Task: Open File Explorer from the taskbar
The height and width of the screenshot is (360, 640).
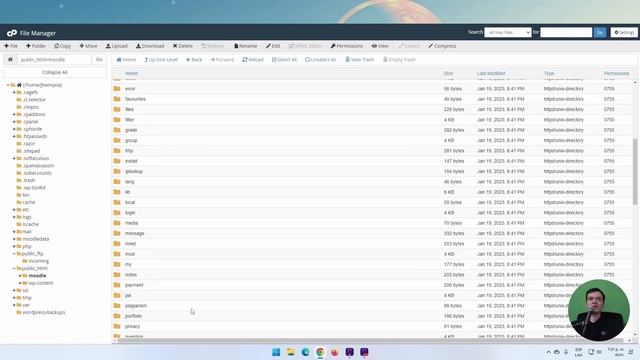Action: pos(291,352)
